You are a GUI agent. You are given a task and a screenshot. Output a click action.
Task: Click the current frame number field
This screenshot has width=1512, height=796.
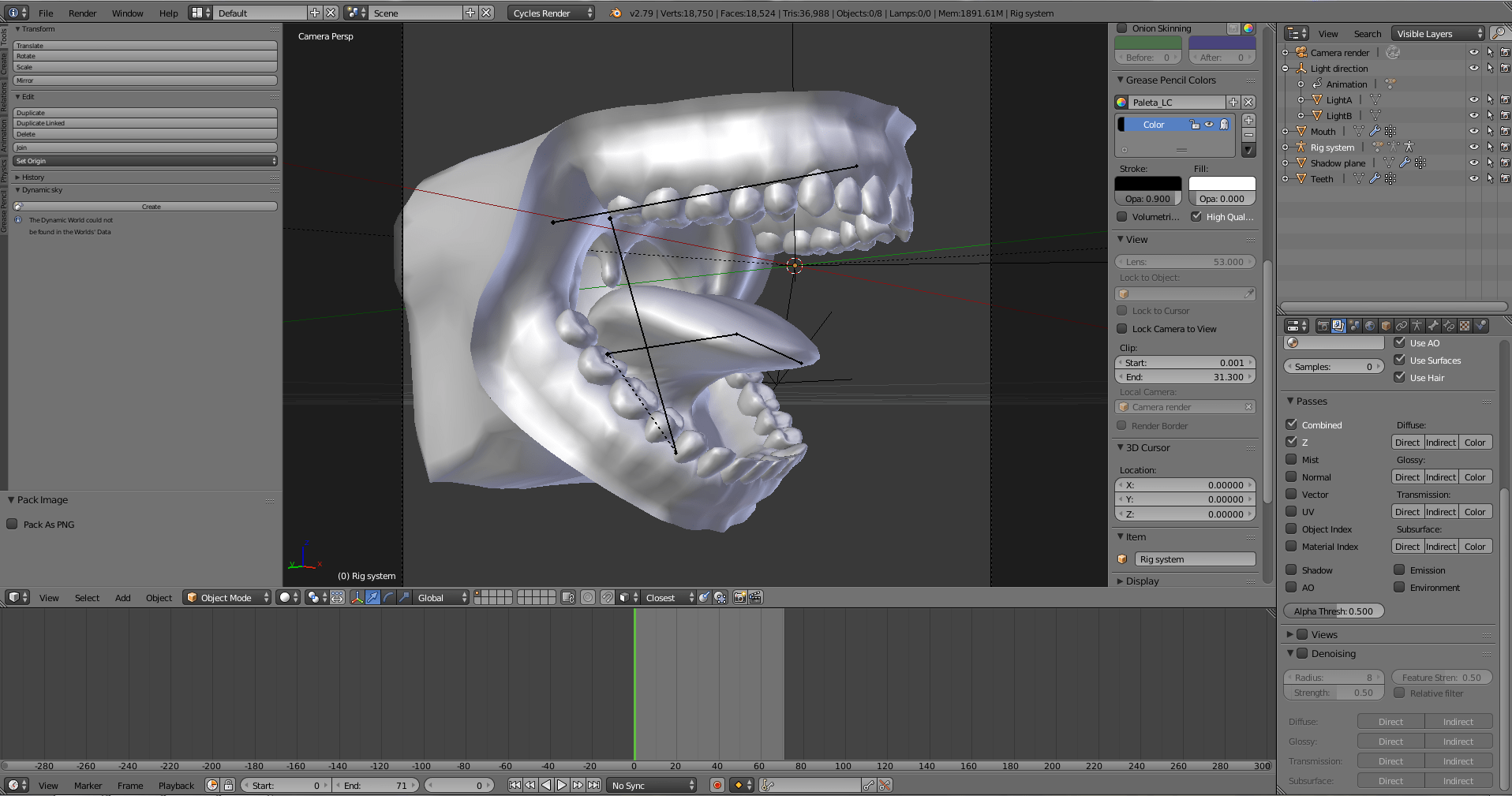tap(460, 785)
